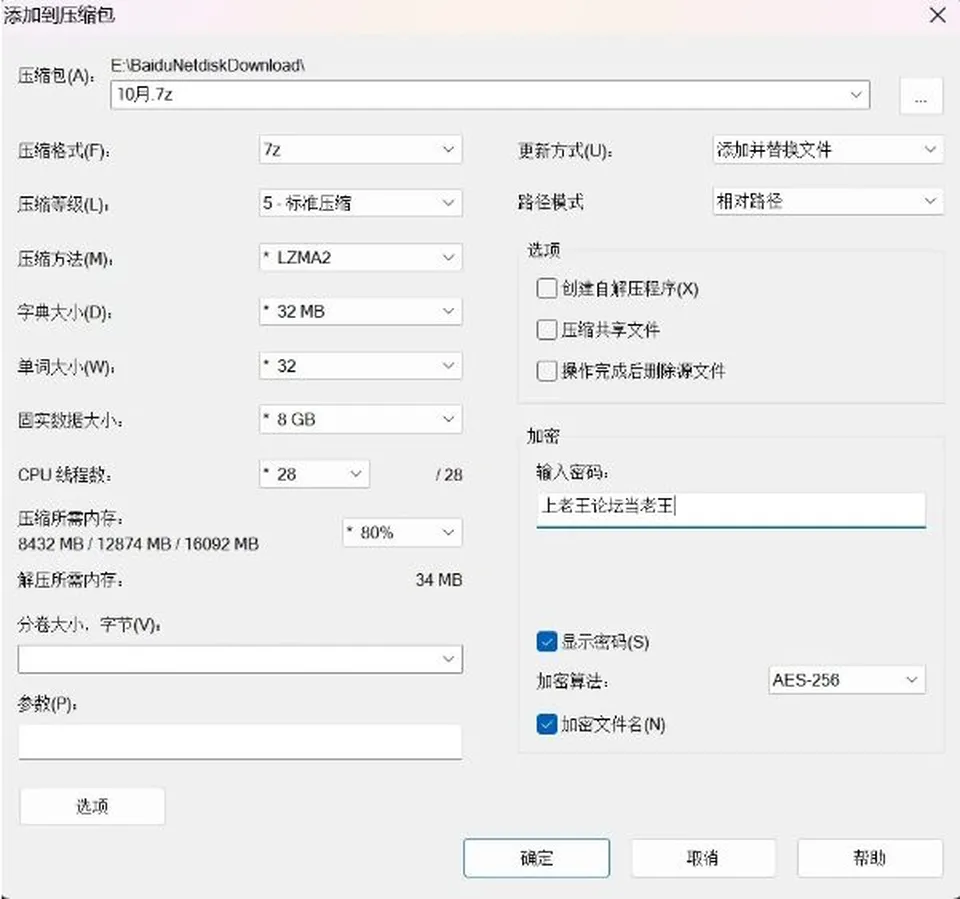Click the "/ 28" thread count text

pos(449,475)
